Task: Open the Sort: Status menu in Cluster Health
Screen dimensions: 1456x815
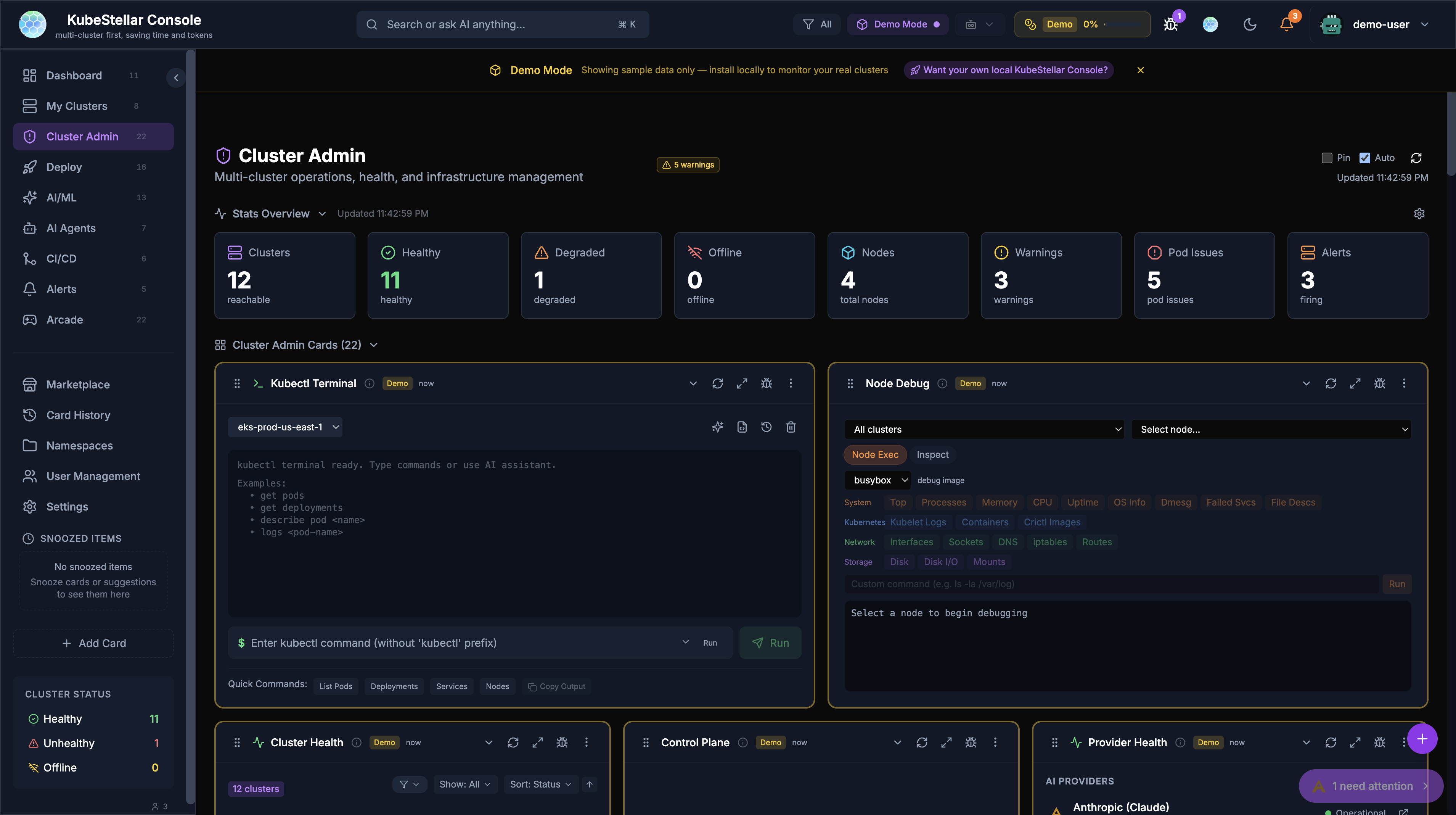Action: (x=540, y=784)
